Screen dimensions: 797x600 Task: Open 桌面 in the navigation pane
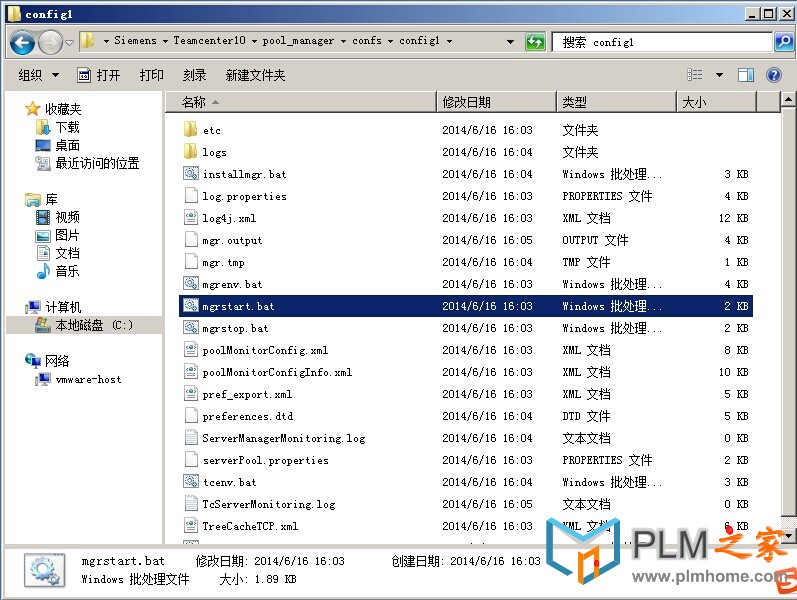point(58,145)
